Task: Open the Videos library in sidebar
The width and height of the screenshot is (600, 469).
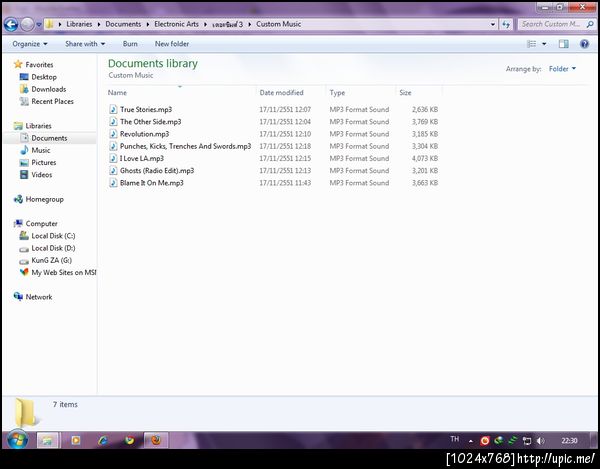Action: pyautogui.click(x=42, y=175)
